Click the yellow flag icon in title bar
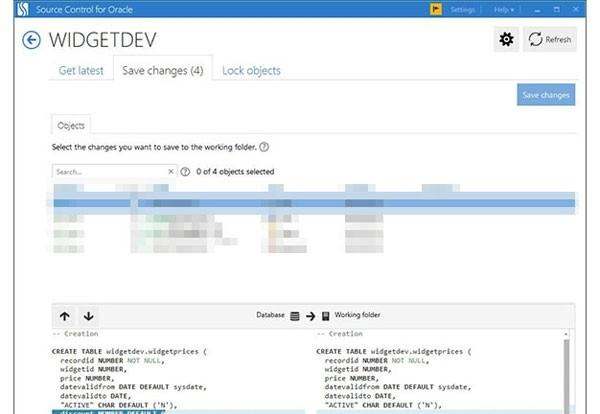 [x=436, y=9]
